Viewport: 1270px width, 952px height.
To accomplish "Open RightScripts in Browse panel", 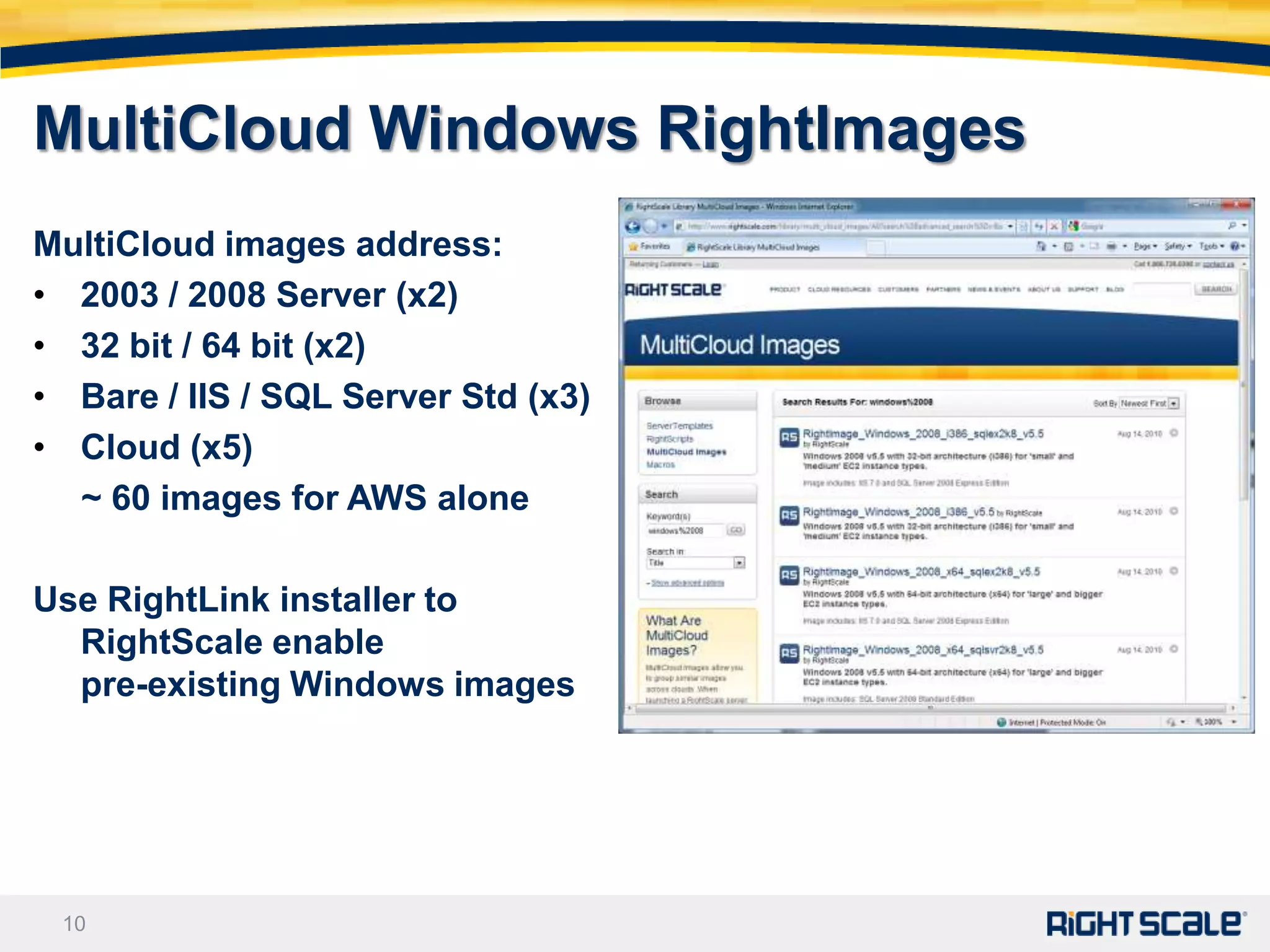I will (670, 439).
